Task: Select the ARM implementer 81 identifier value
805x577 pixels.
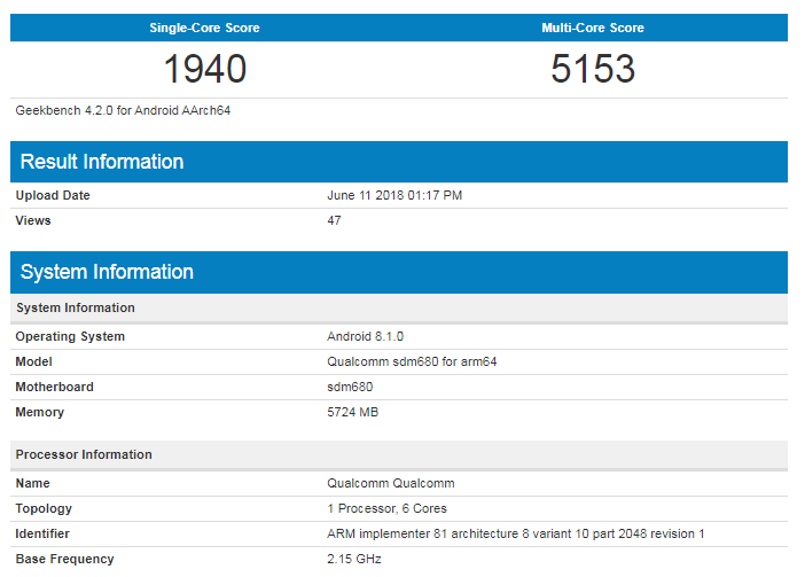Action: pos(515,533)
